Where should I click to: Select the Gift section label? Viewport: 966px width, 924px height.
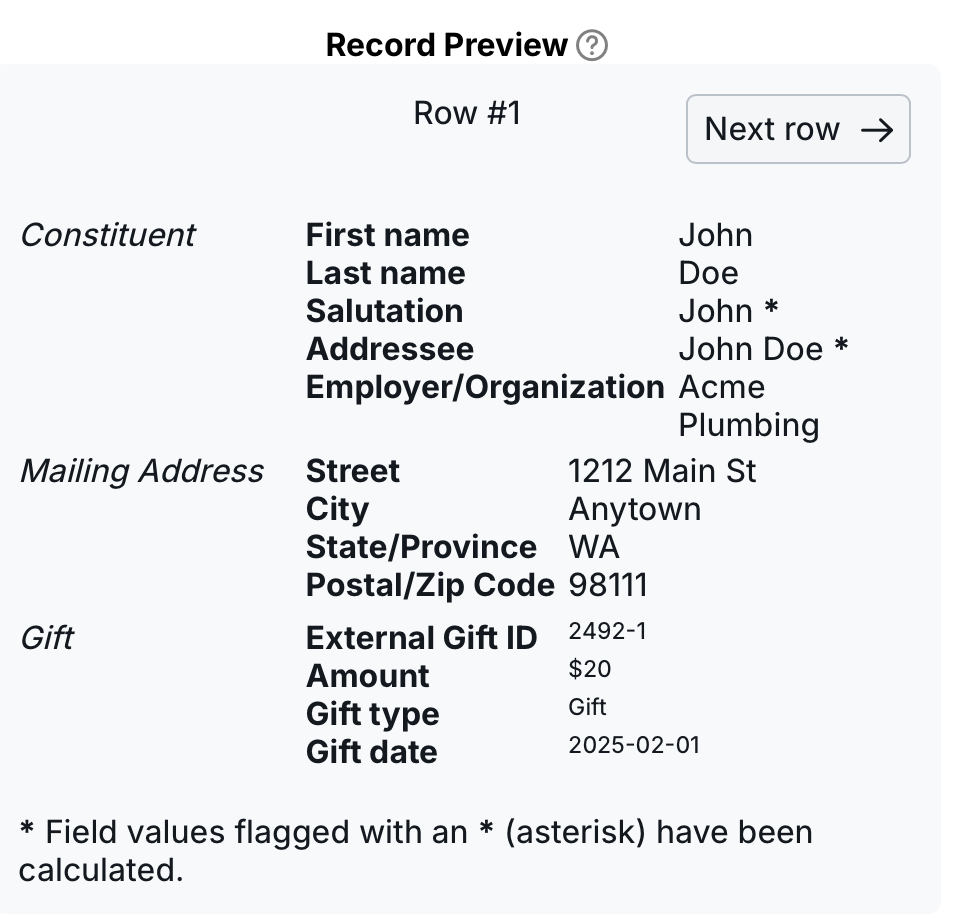[x=46, y=638]
